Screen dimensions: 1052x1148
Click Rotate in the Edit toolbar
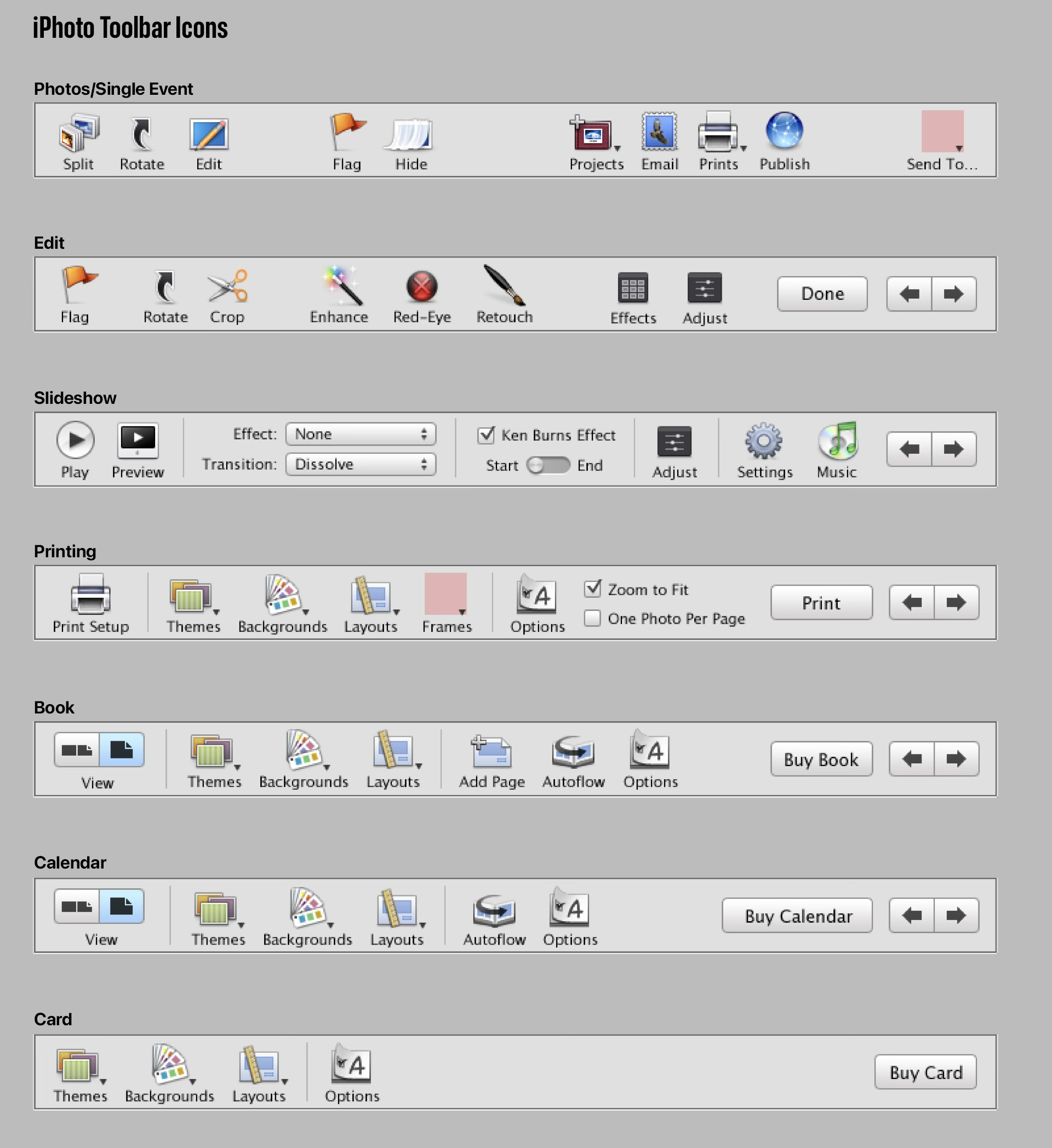point(165,287)
